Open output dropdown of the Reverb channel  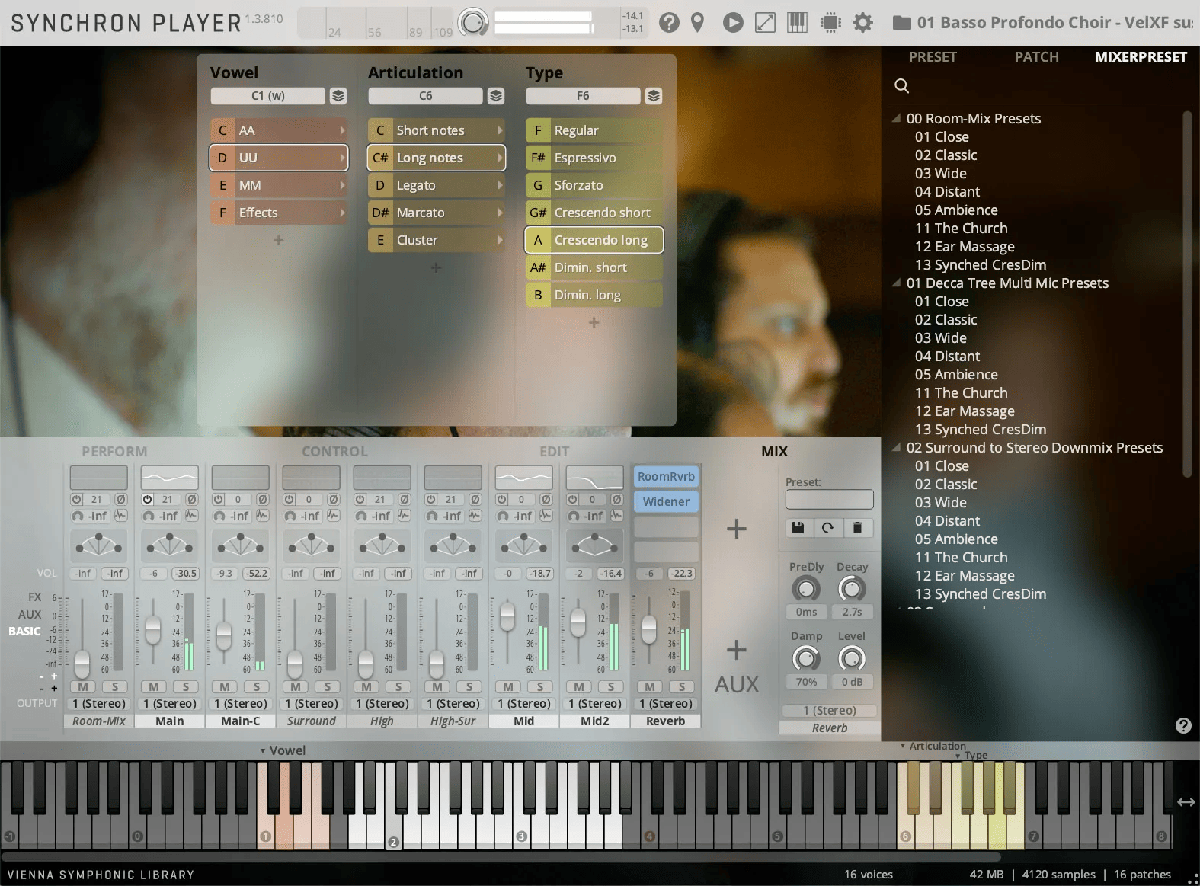tap(665, 704)
